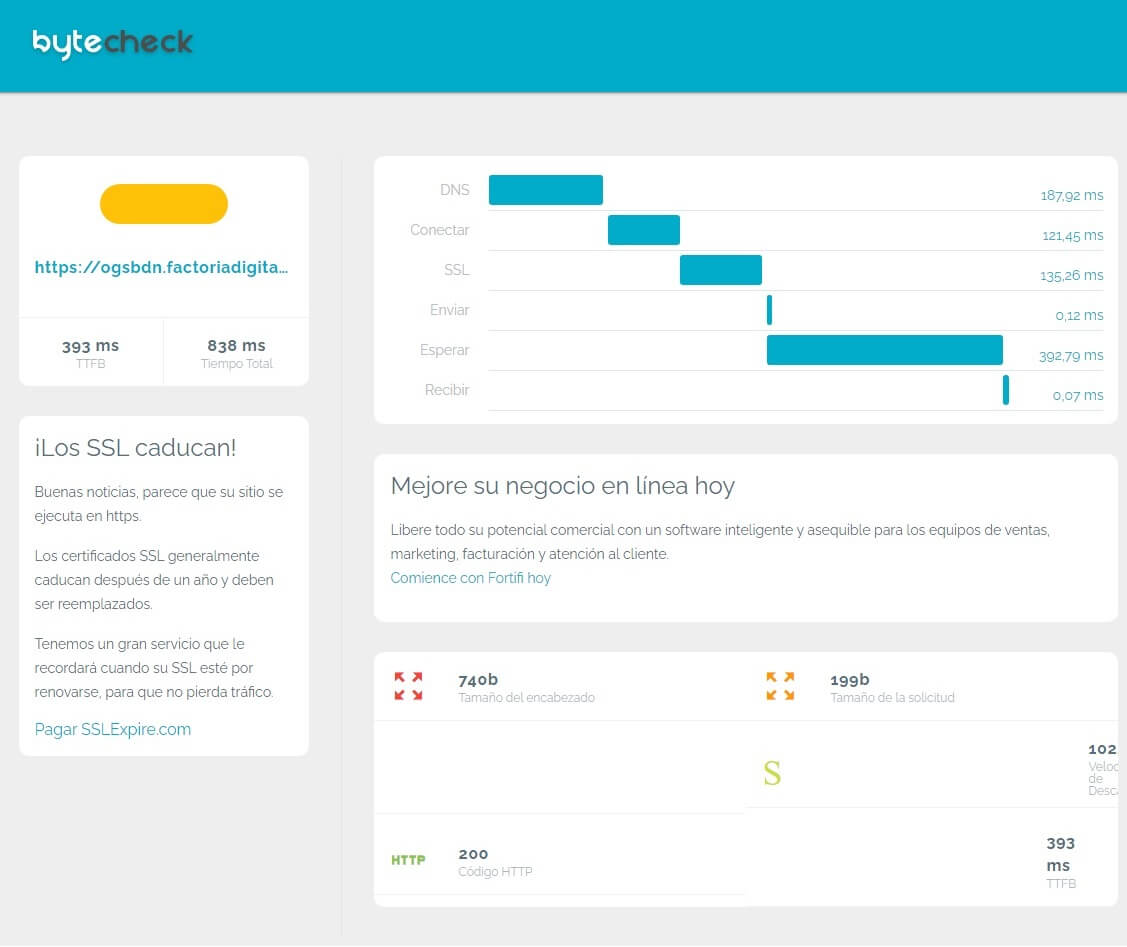Select the 187,92 ms DNS value
The width and height of the screenshot is (1127, 947).
click(x=1072, y=195)
